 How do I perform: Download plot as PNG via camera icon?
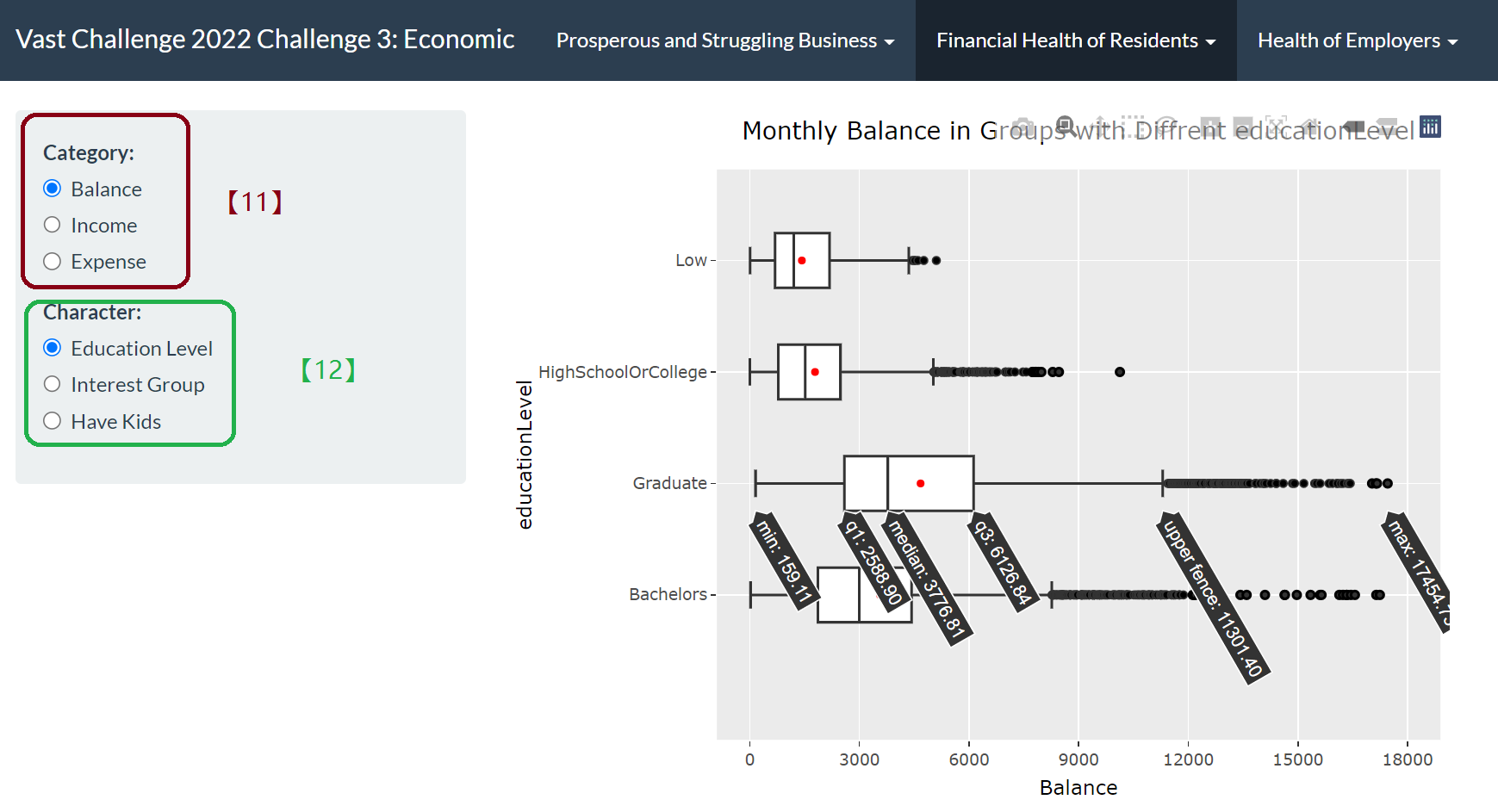tap(1022, 127)
